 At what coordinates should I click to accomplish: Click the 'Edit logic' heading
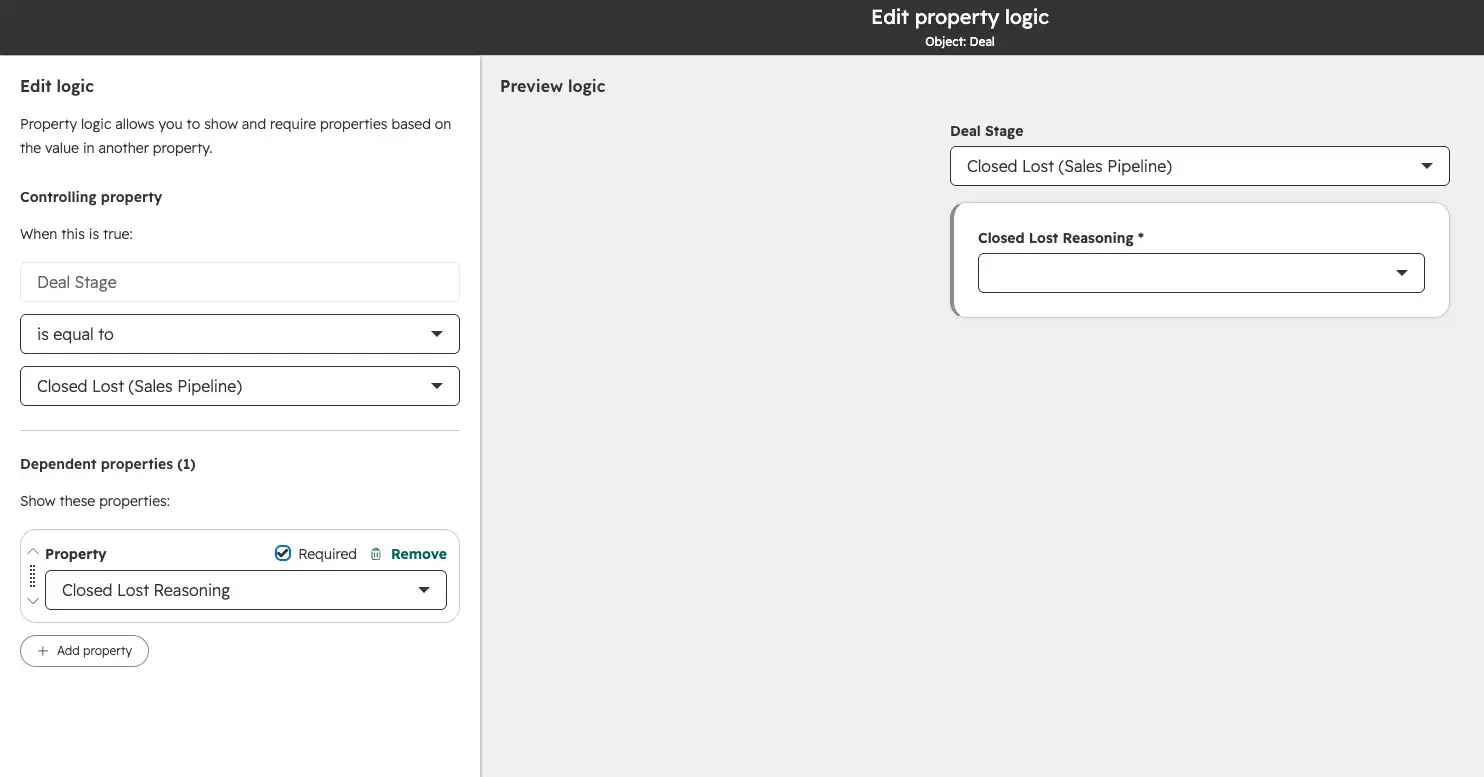(x=57, y=86)
